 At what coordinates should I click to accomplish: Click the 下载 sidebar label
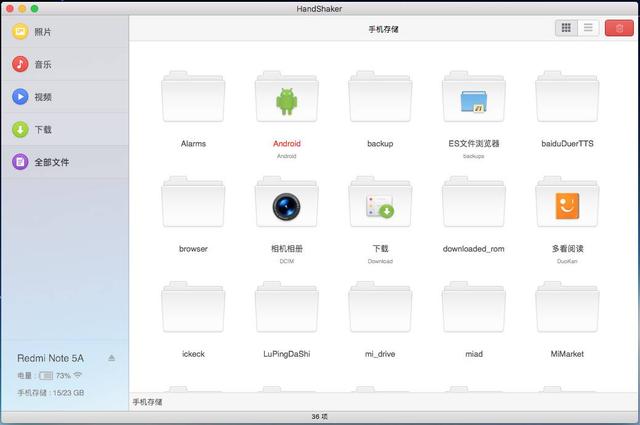tap(43, 130)
